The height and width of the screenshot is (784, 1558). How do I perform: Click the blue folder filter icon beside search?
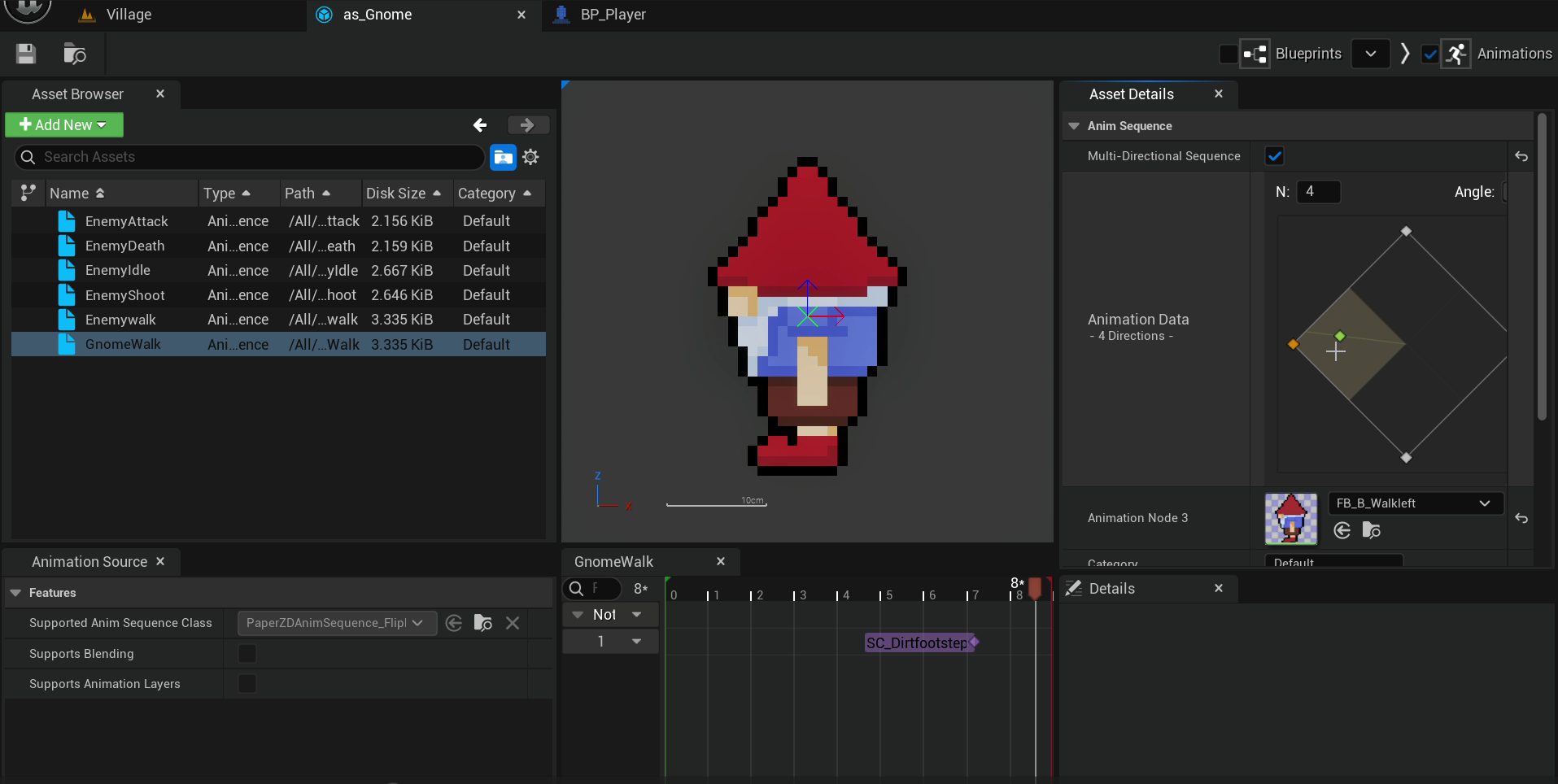tap(503, 157)
